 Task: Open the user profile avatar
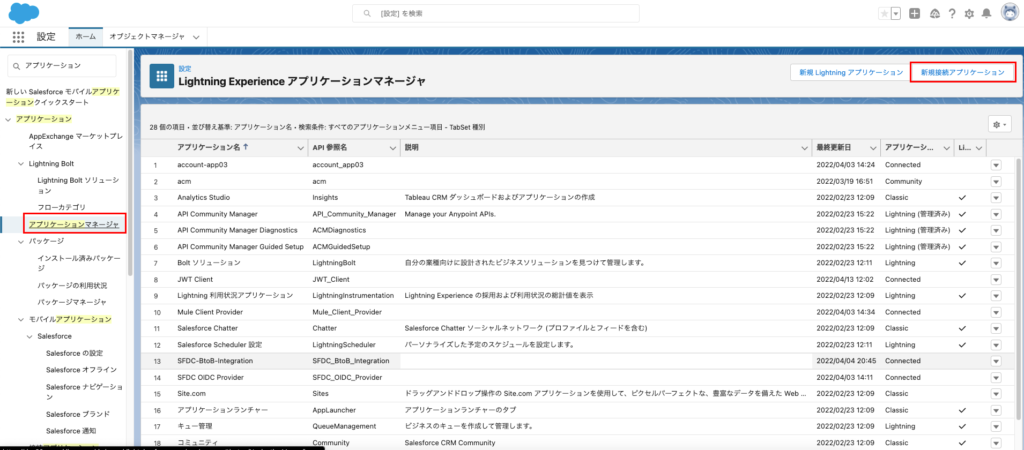(1008, 13)
